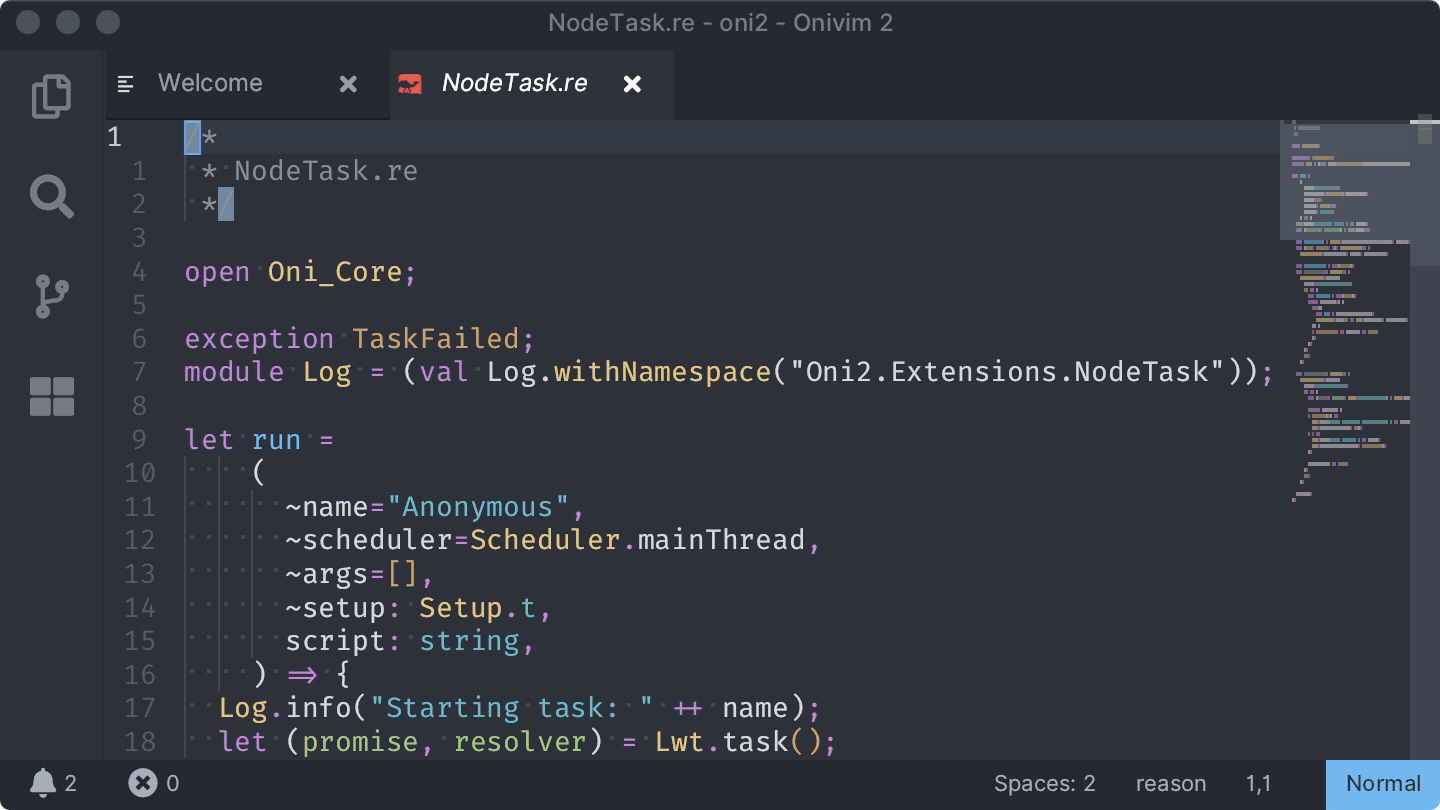1440x810 pixels.
Task: Click the Spaces: 2 indentation setting
Action: pyautogui.click(x=1044, y=783)
